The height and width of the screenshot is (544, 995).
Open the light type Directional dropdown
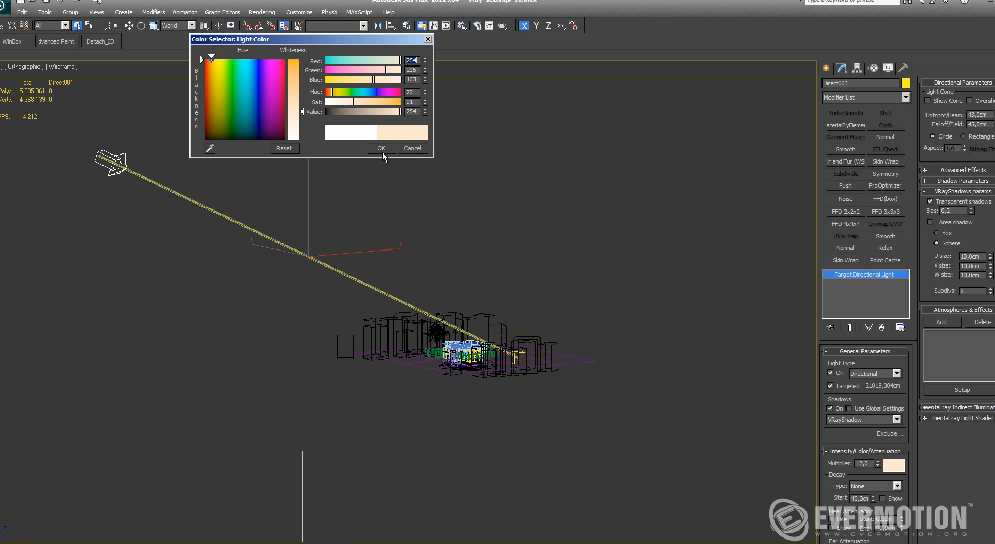click(x=874, y=373)
